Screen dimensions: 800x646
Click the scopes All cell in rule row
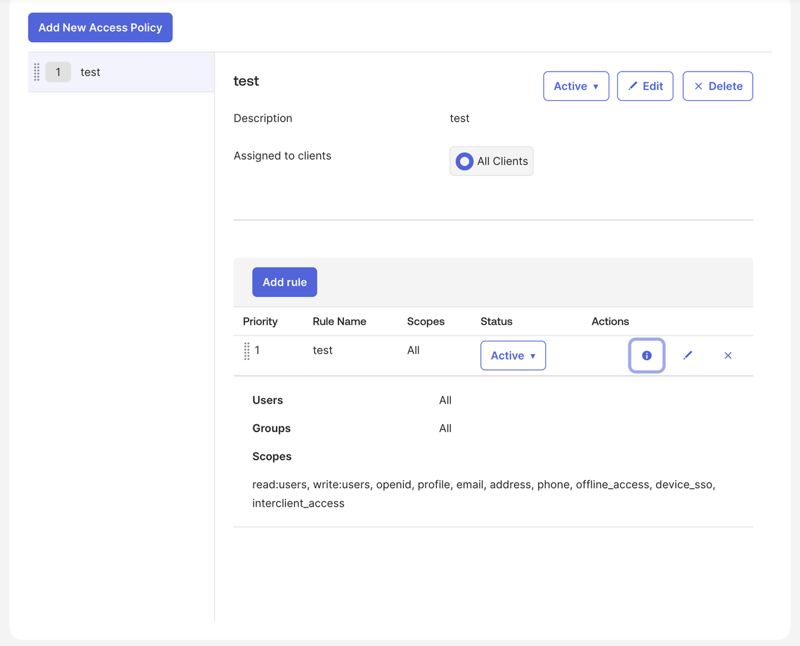click(x=413, y=351)
